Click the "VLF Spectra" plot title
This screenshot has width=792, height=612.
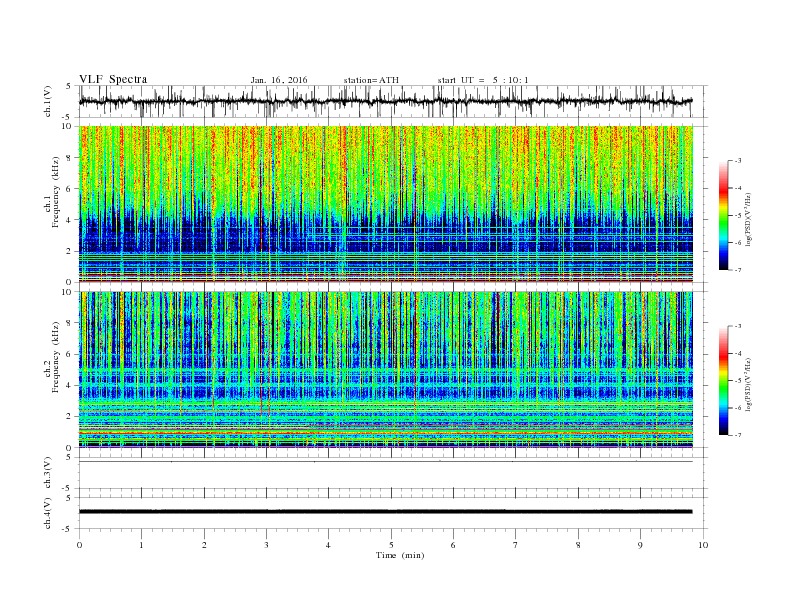tap(113, 79)
